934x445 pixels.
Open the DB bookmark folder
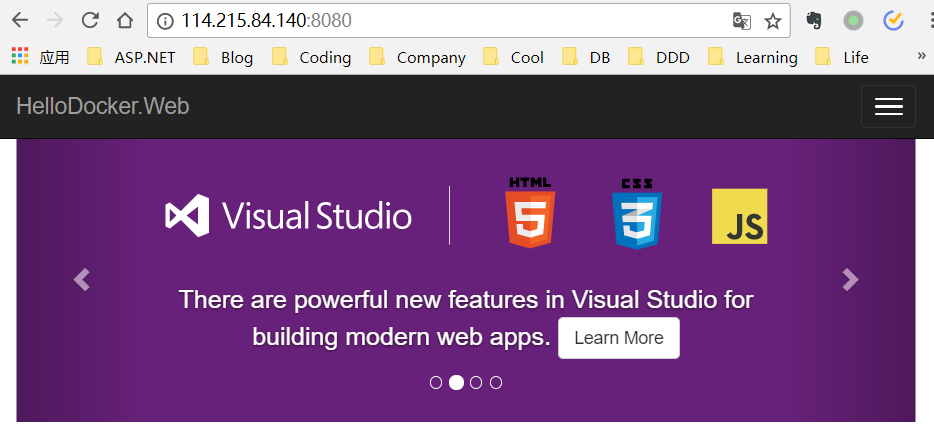point(586,57)
